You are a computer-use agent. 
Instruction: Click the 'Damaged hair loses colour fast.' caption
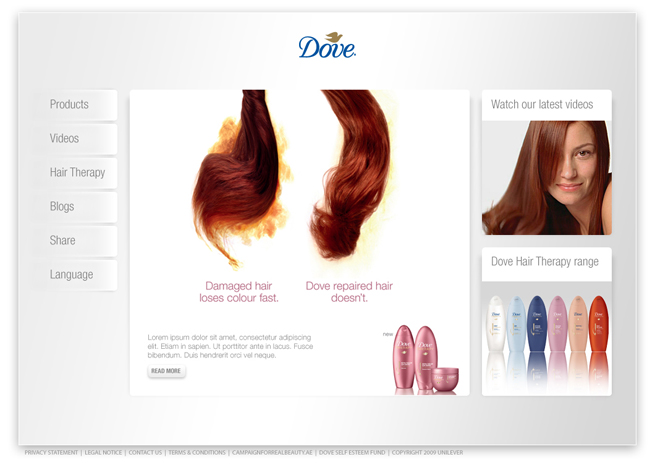239,292
